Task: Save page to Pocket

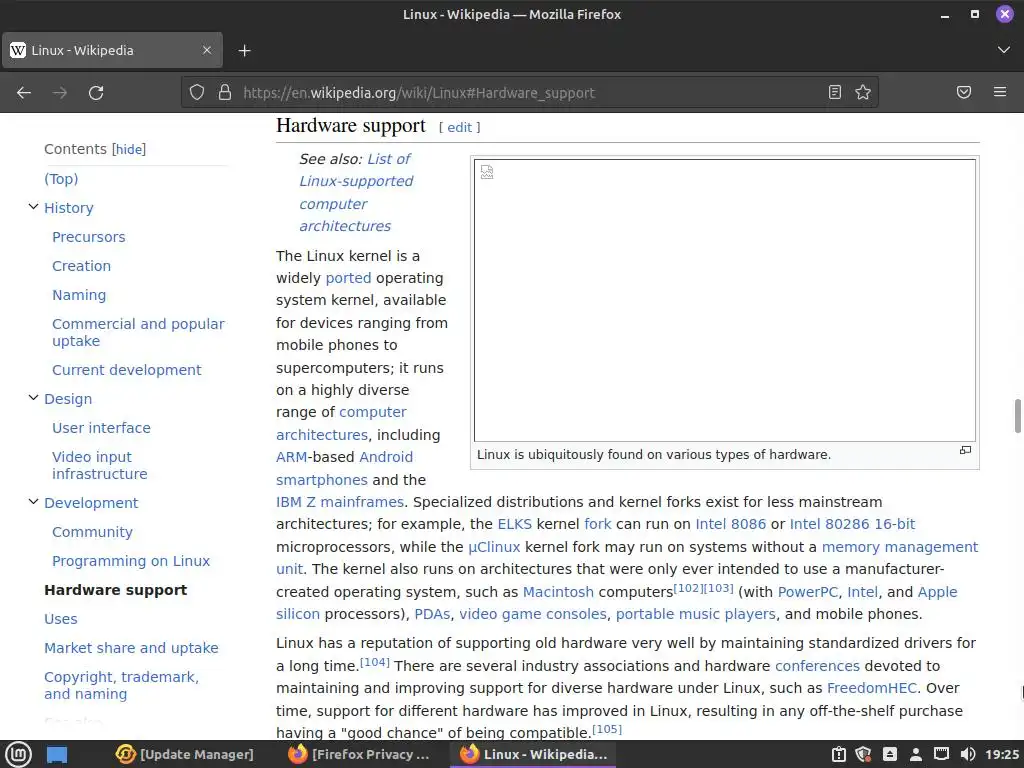Action: pyautogui.click(x=964, y=92)
